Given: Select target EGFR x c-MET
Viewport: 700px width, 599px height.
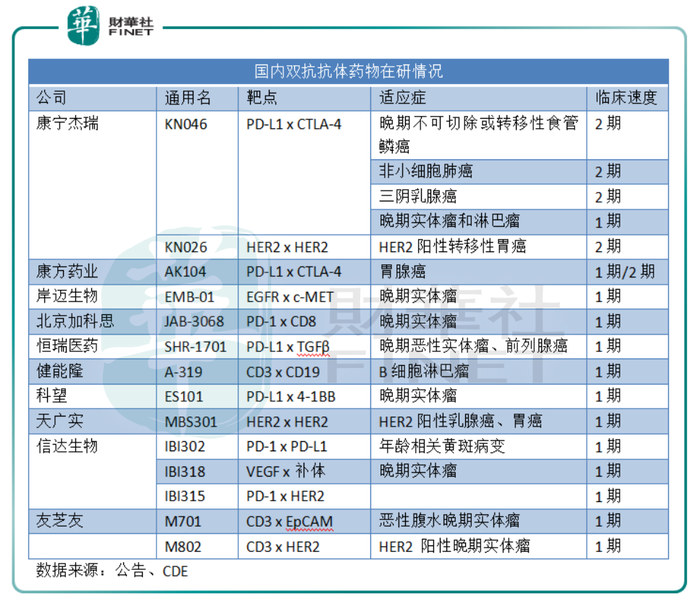Looking at the screenshot, I should pos(290,297).
